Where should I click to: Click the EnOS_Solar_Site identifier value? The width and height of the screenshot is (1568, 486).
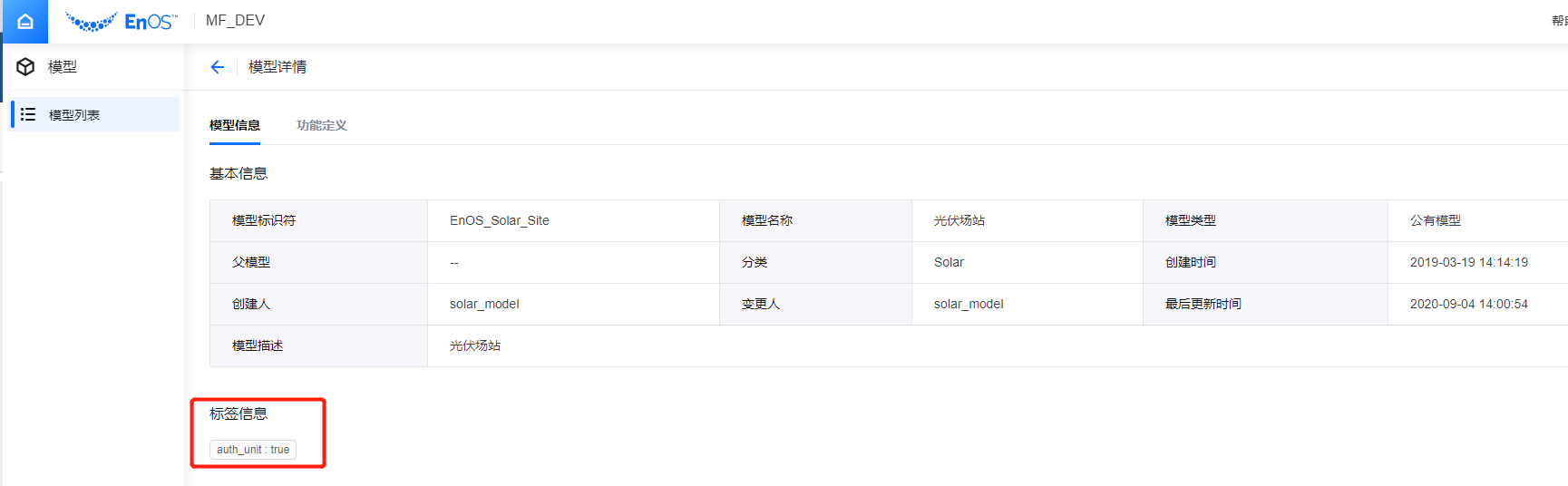[x=500, y=220]
